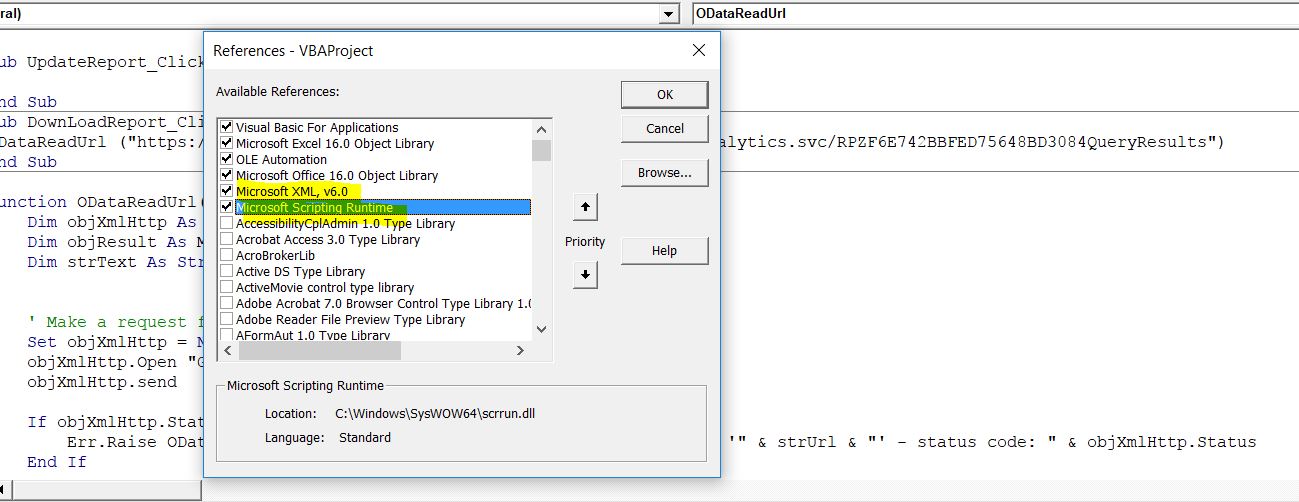Open the ODataReadUrl procedure combo box
This screenshot has width=1299, height=502.
point(995,14)
